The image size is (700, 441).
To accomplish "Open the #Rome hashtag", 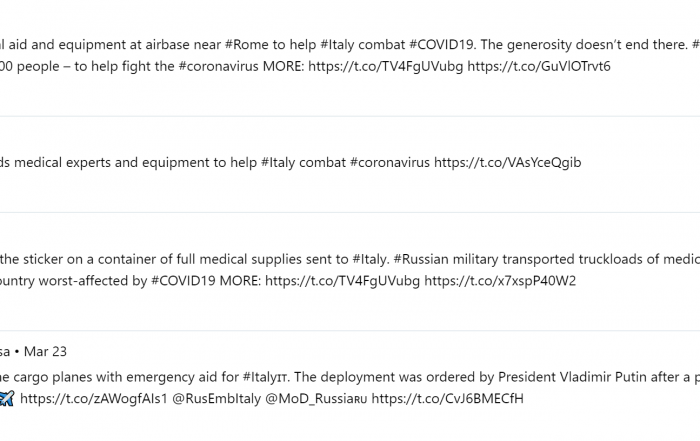I will [x=246, y=45].
